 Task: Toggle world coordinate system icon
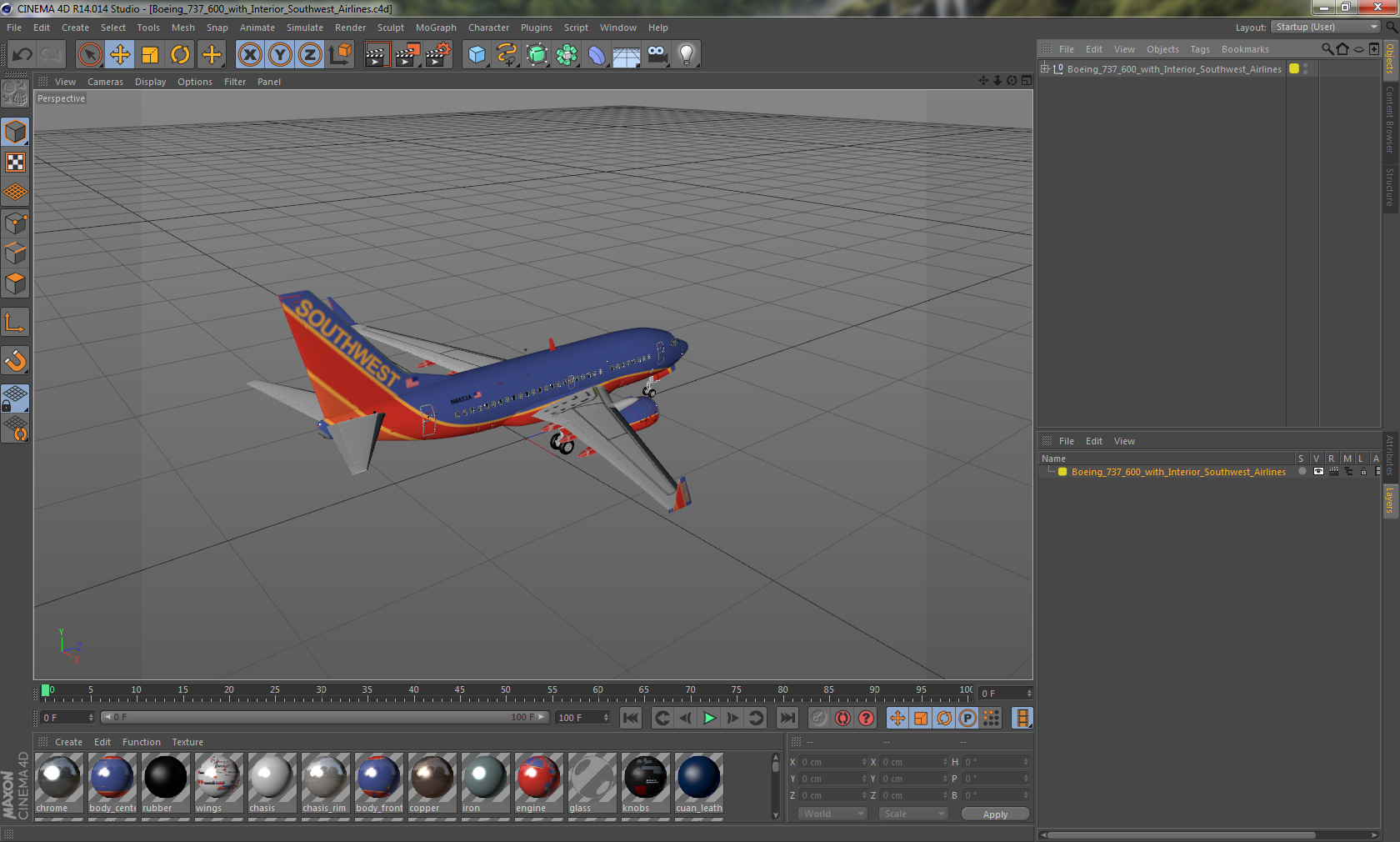coord(340,55)
